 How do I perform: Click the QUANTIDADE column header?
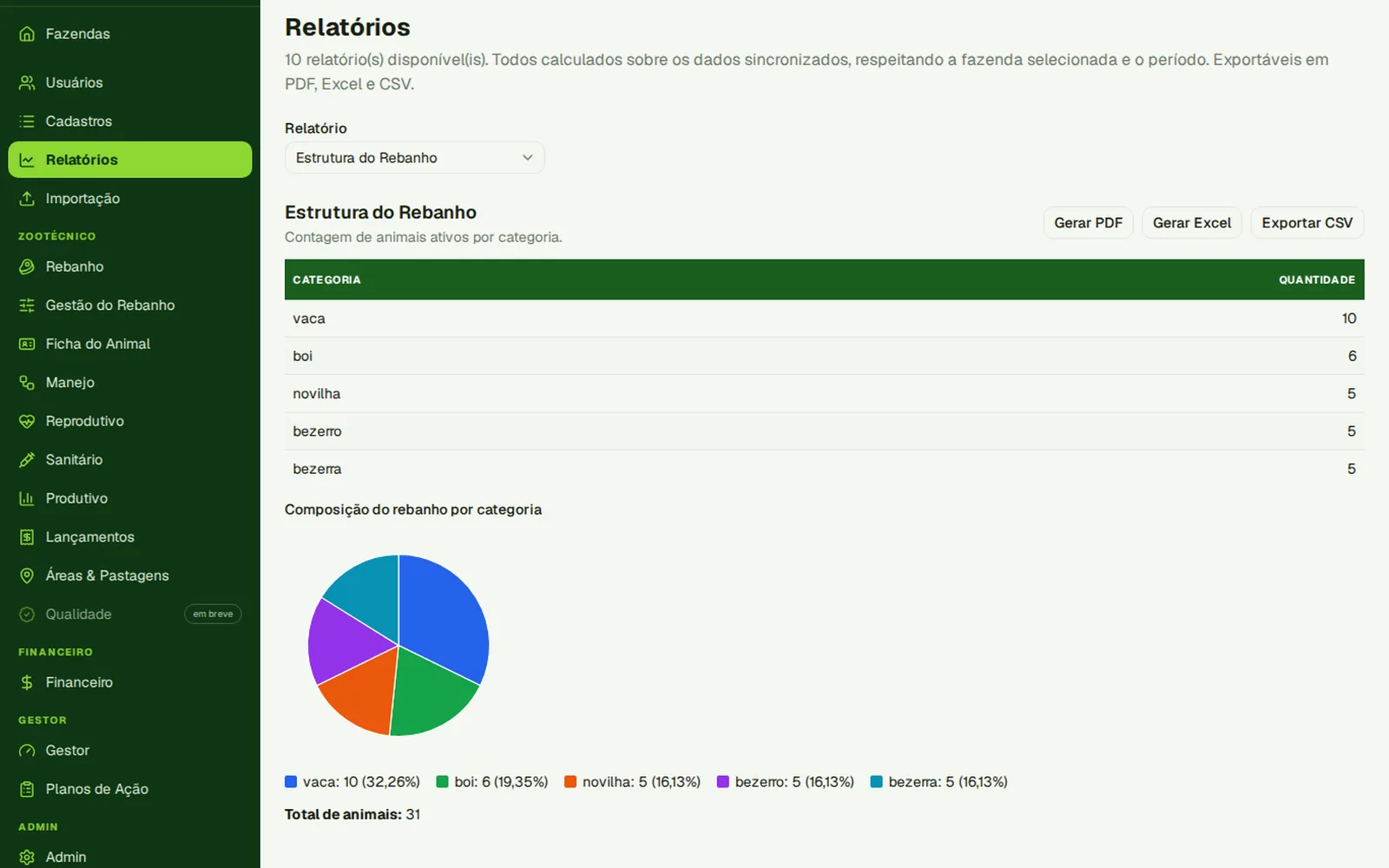[1317, 280]
